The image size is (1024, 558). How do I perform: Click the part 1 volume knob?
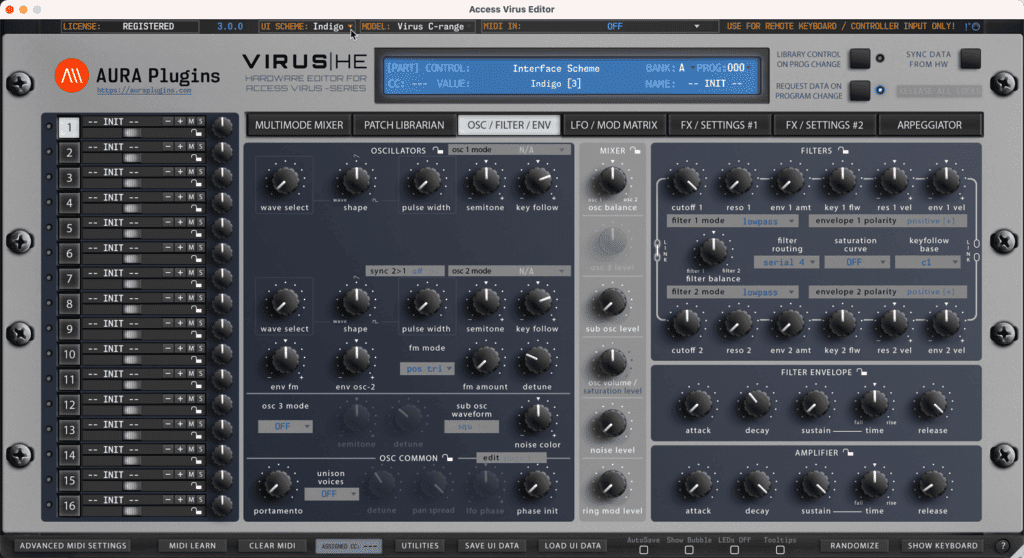click(223, 127)
